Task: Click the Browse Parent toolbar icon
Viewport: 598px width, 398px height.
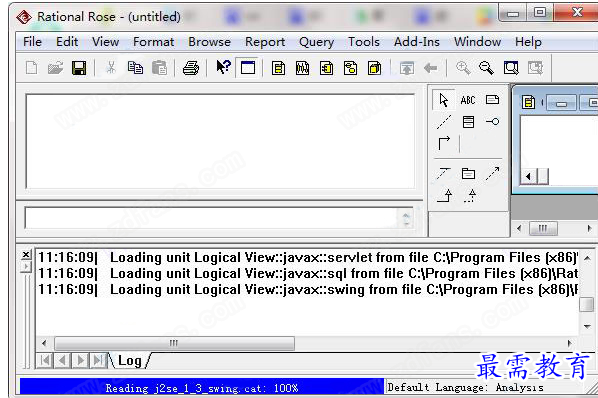Action: (407, 69)
